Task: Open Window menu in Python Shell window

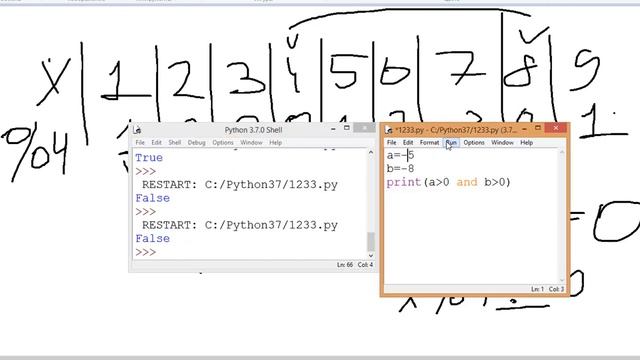Action: [251, 142]
